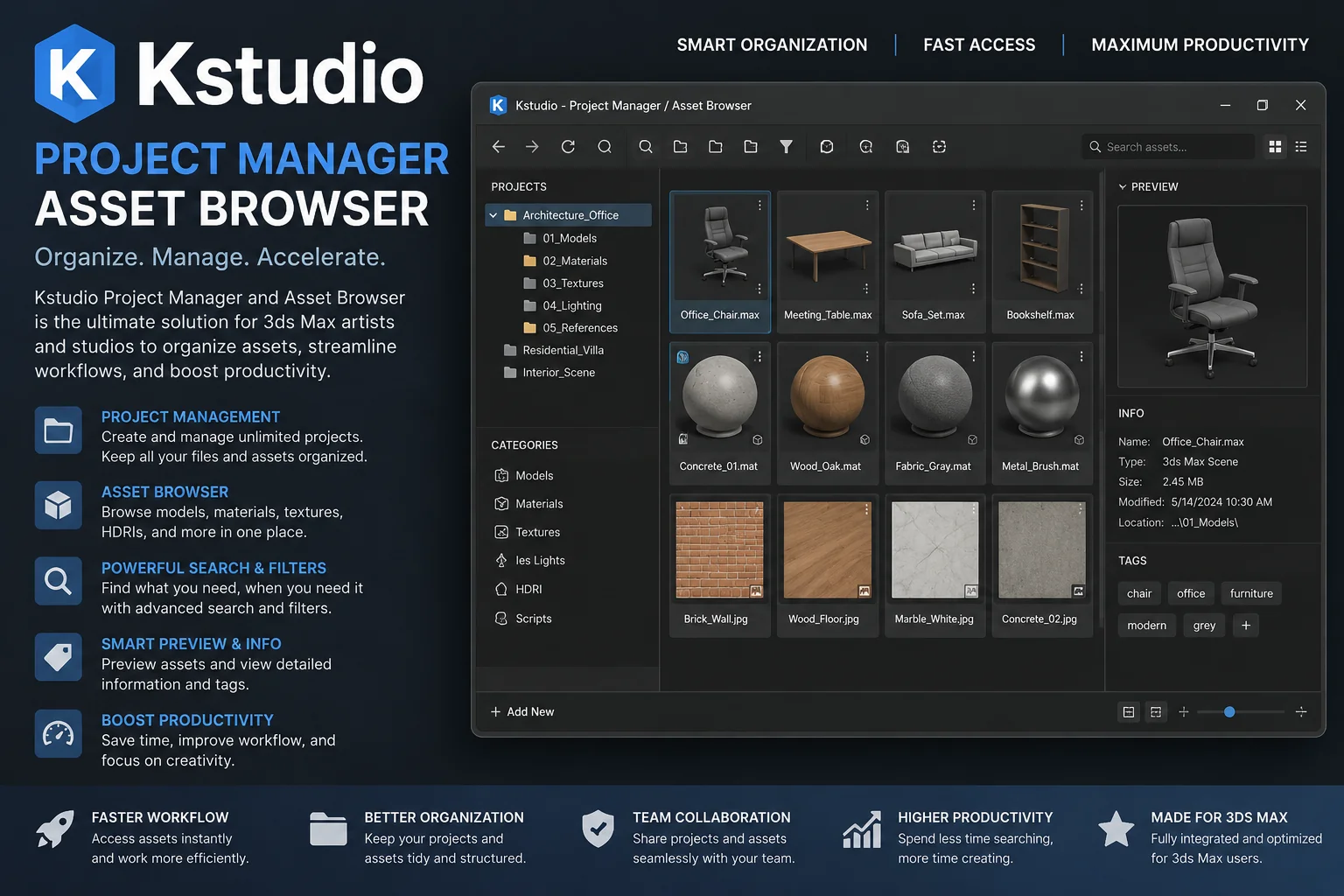Open the funnel filter icon in the toolbar
This screenshot has height=896, width=1344.
click(787, 147)
